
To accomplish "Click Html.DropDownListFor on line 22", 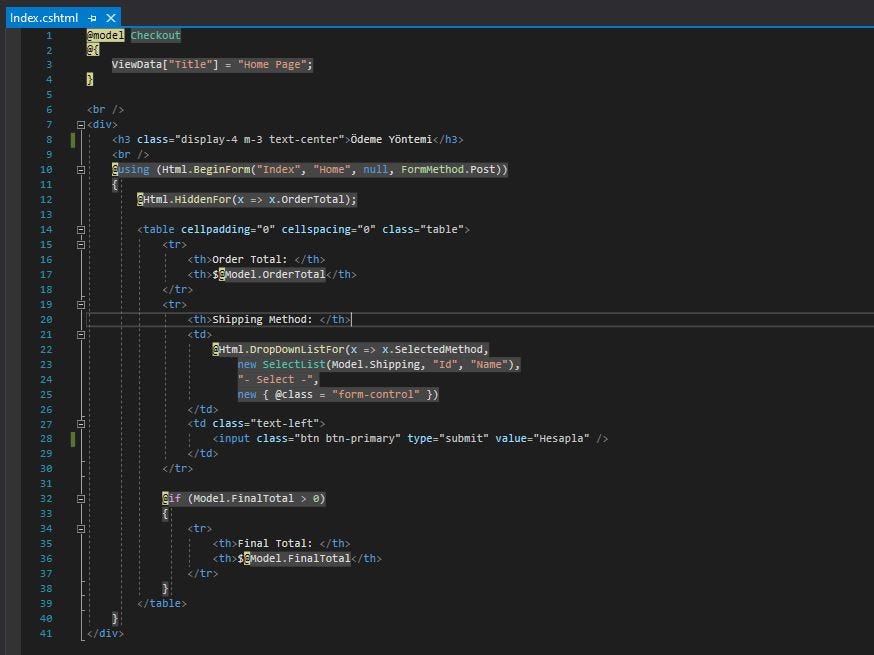I will 281,350.
